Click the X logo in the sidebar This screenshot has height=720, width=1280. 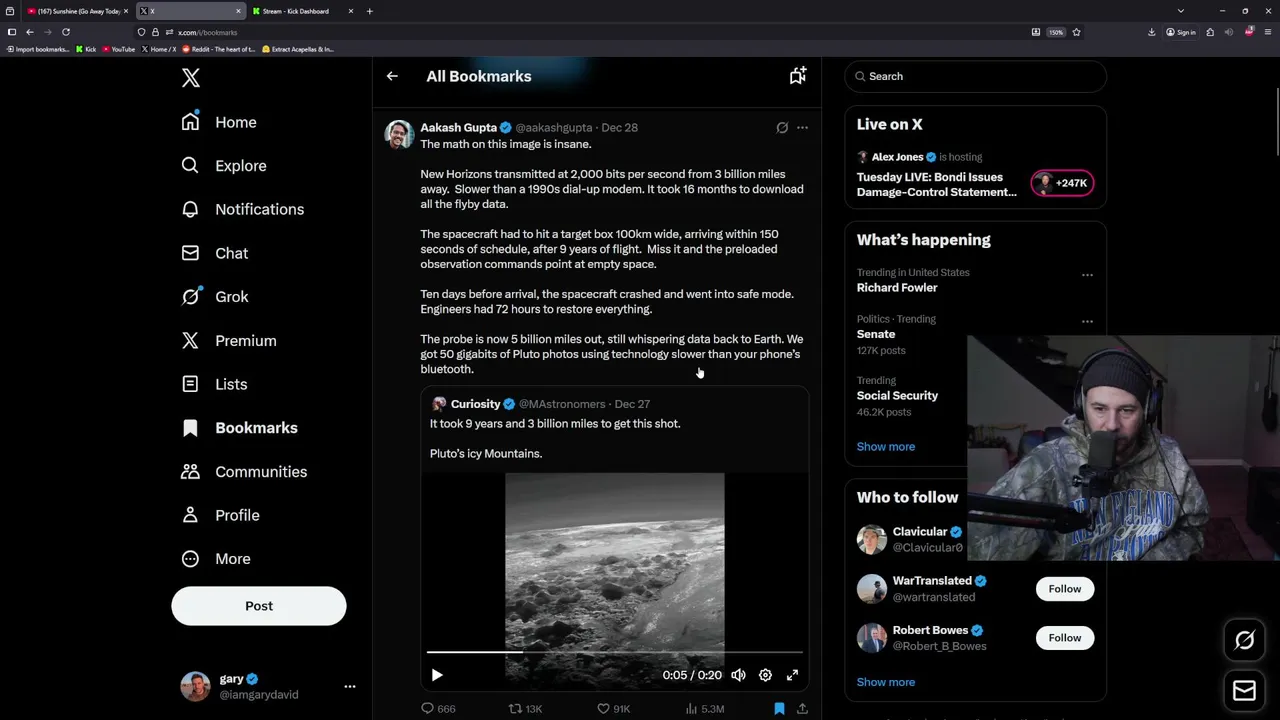click(191, 78)
